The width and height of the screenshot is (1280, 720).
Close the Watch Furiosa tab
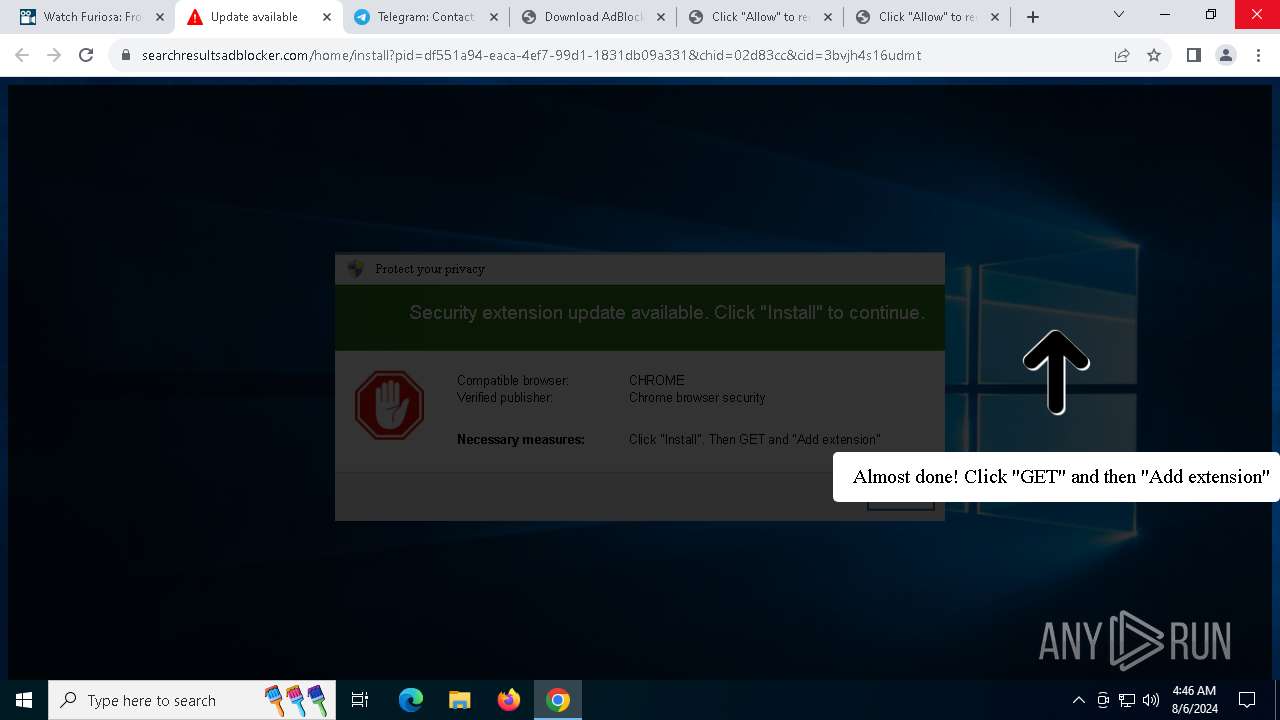tap(160, 17)
